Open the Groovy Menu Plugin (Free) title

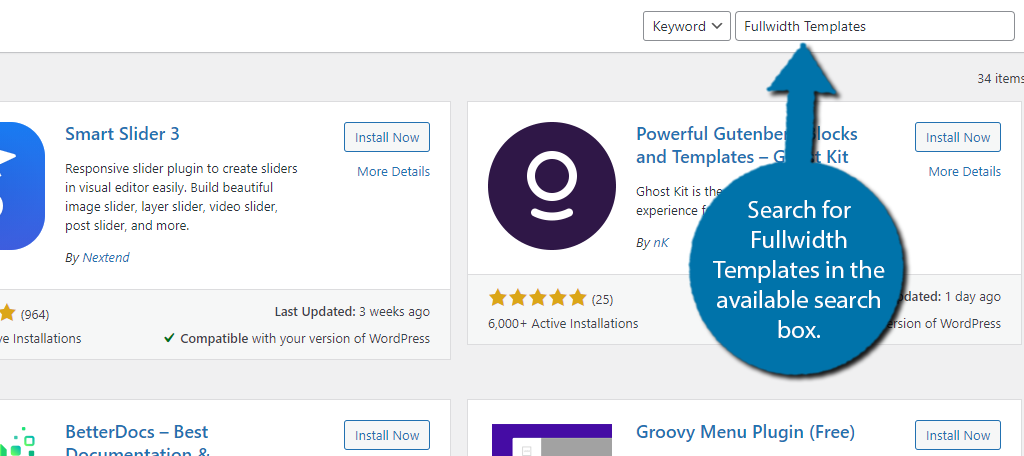point(745,432)
